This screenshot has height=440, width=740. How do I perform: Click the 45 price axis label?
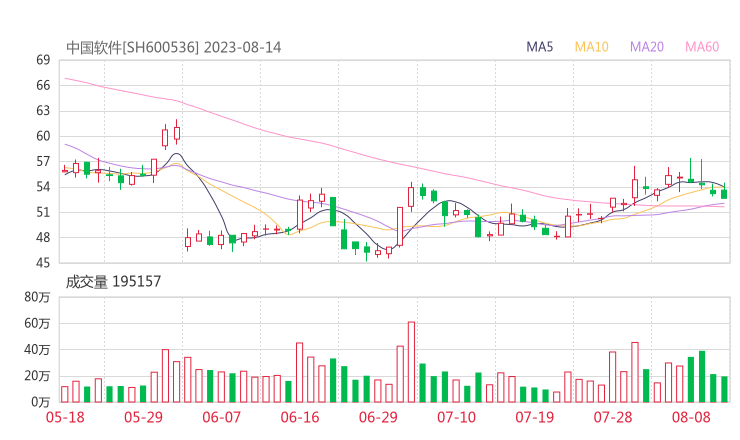click(x=43, y=262)
